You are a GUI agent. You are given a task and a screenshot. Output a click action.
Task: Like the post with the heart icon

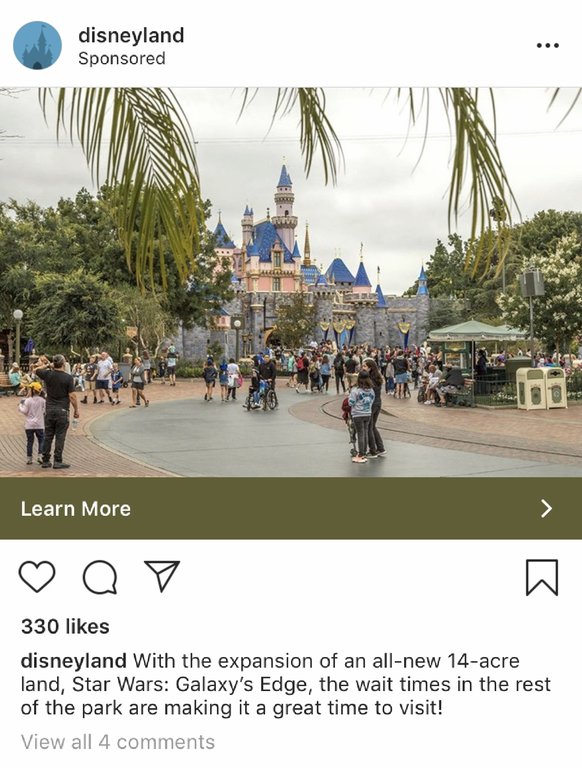click(x=37, y=577)
